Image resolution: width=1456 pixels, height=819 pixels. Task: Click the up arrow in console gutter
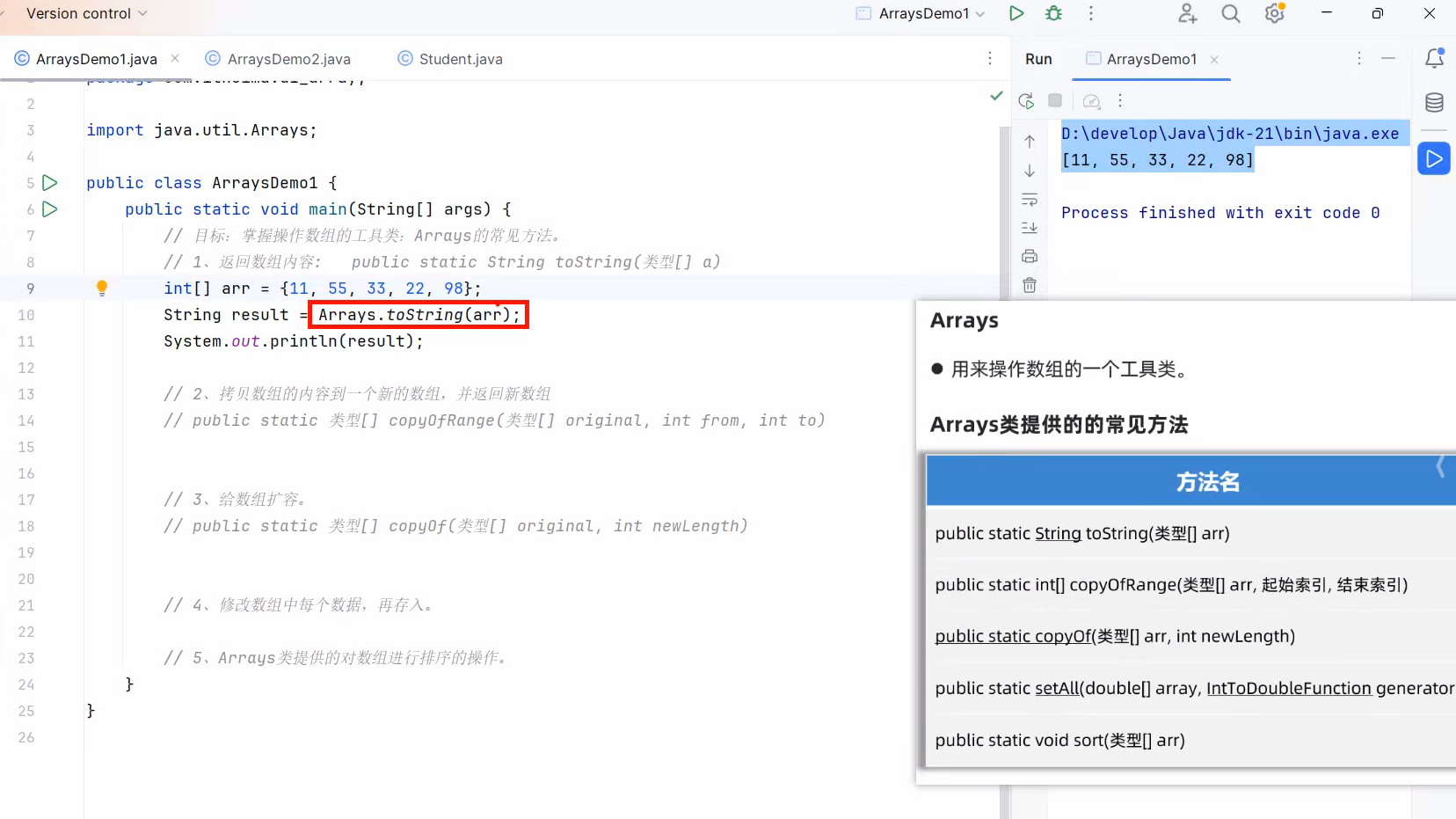(1030, 141)
